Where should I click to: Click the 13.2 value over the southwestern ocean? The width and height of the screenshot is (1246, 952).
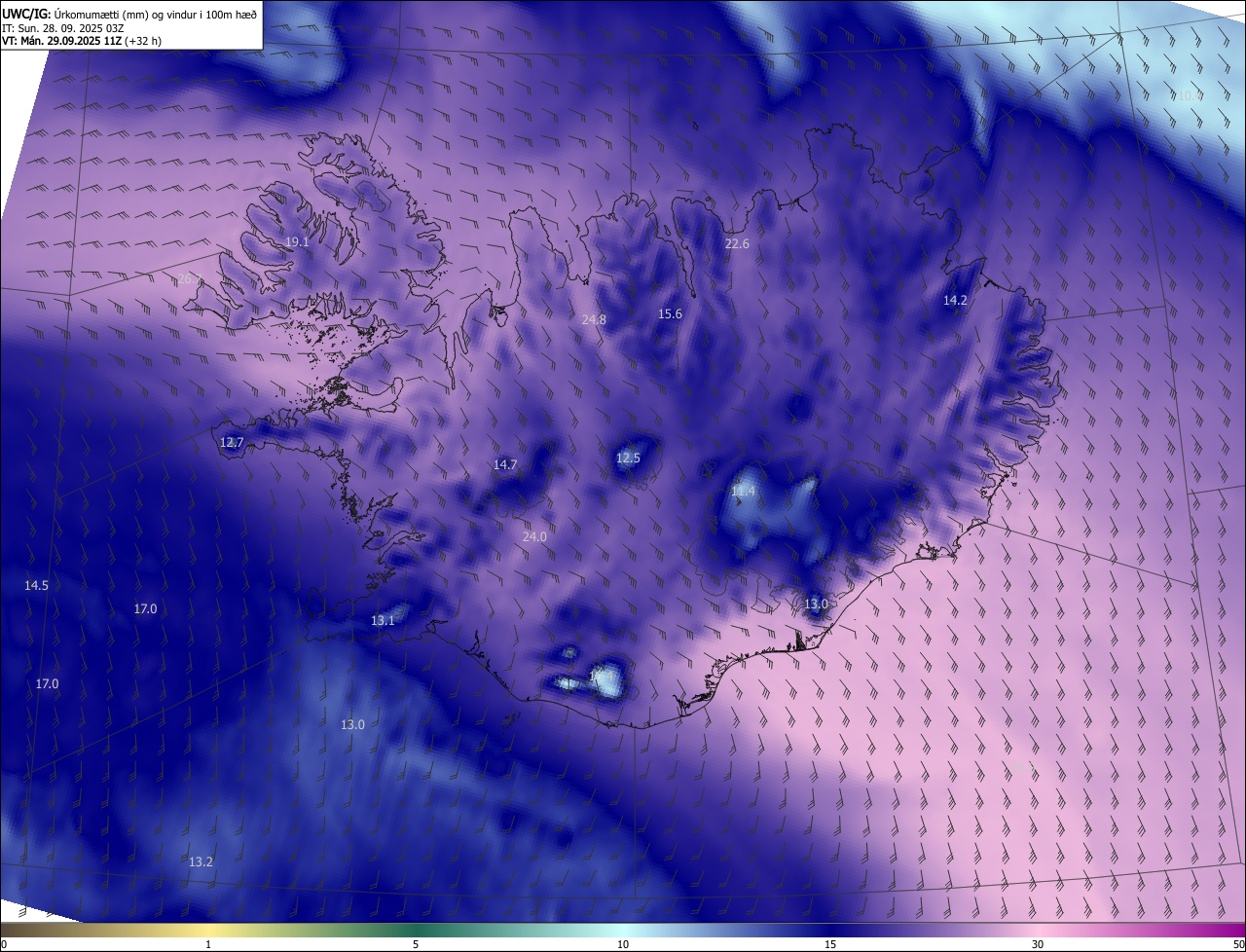[x=201, y=862]
